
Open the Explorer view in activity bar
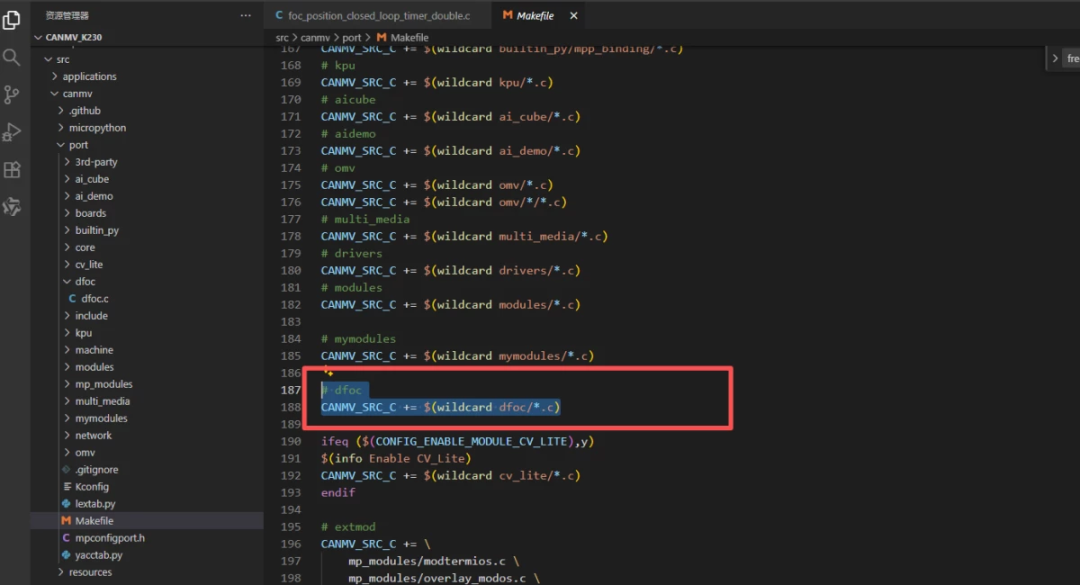click(12, 20)
